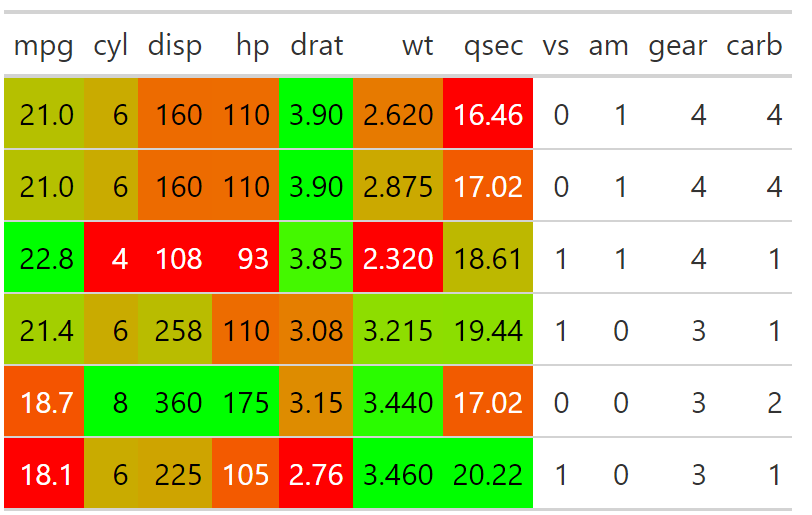Select the disp cell 225
The width and height of the screenshot is (812, 515).
click(x=175, y=474)
